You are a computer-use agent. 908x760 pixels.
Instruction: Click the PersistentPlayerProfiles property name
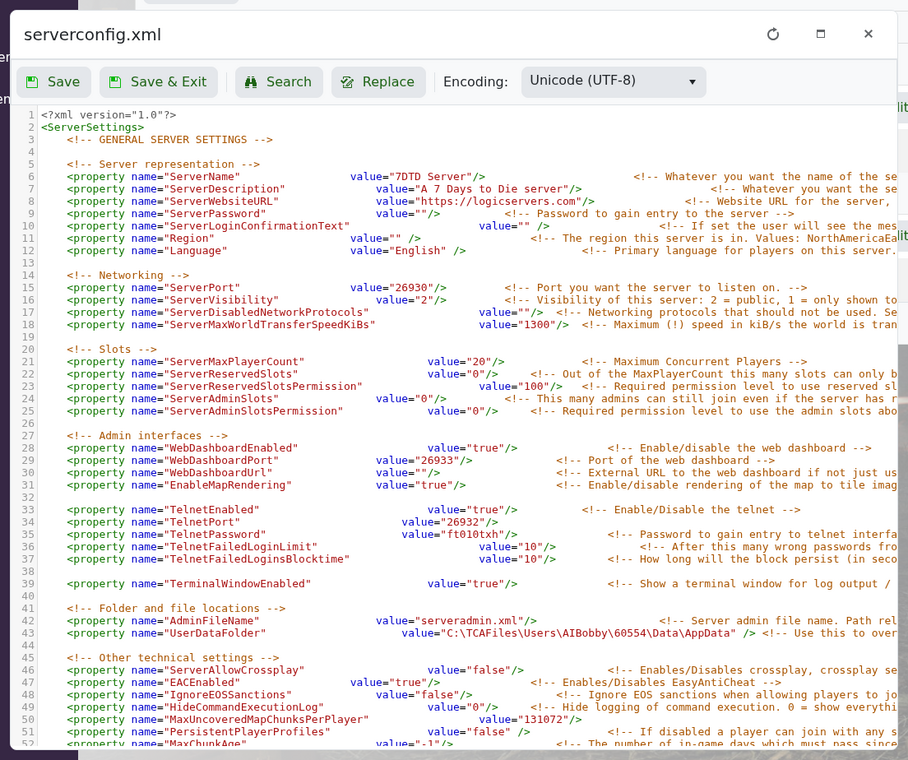[247, 732]
